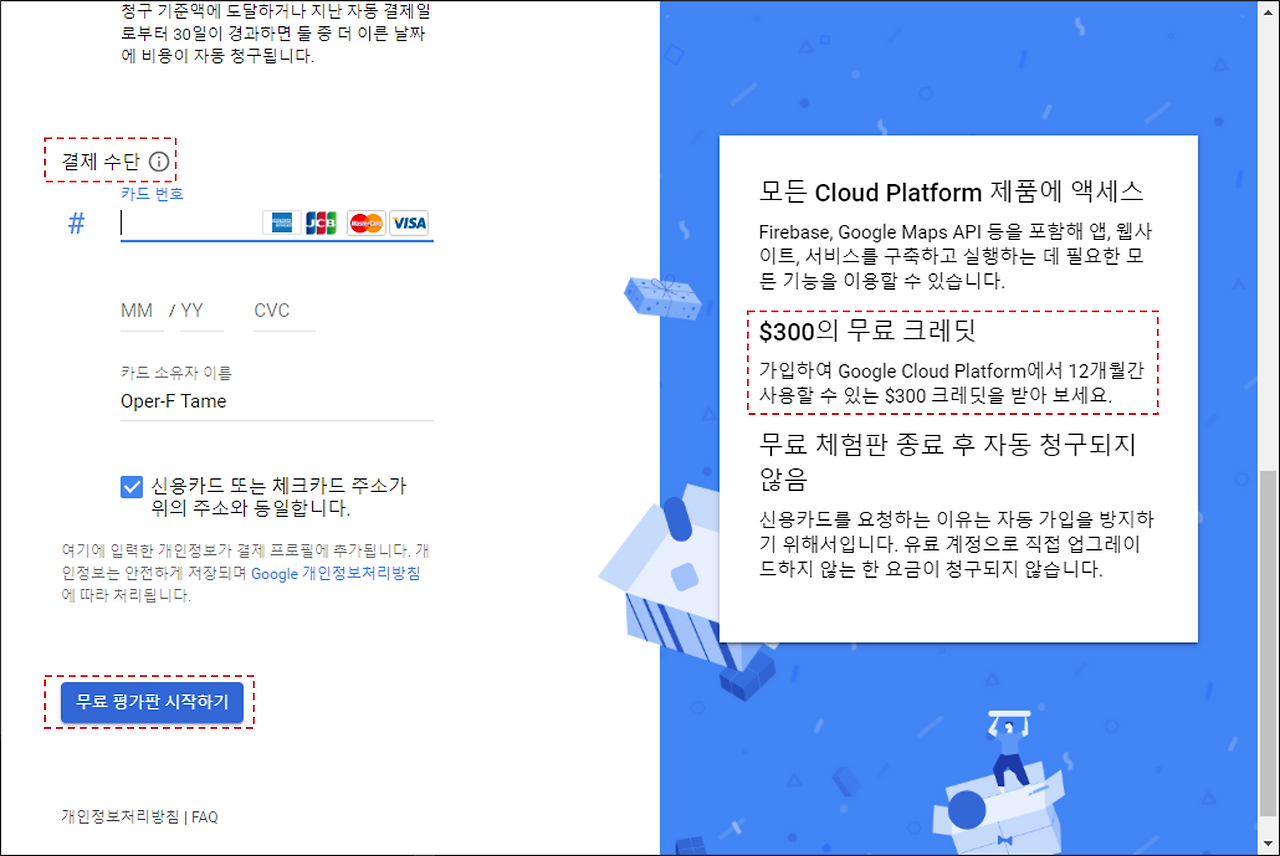This screenshot has width=1280, height=856.
Task: Click the 카드 번호 field label
Action: [152, 194]
